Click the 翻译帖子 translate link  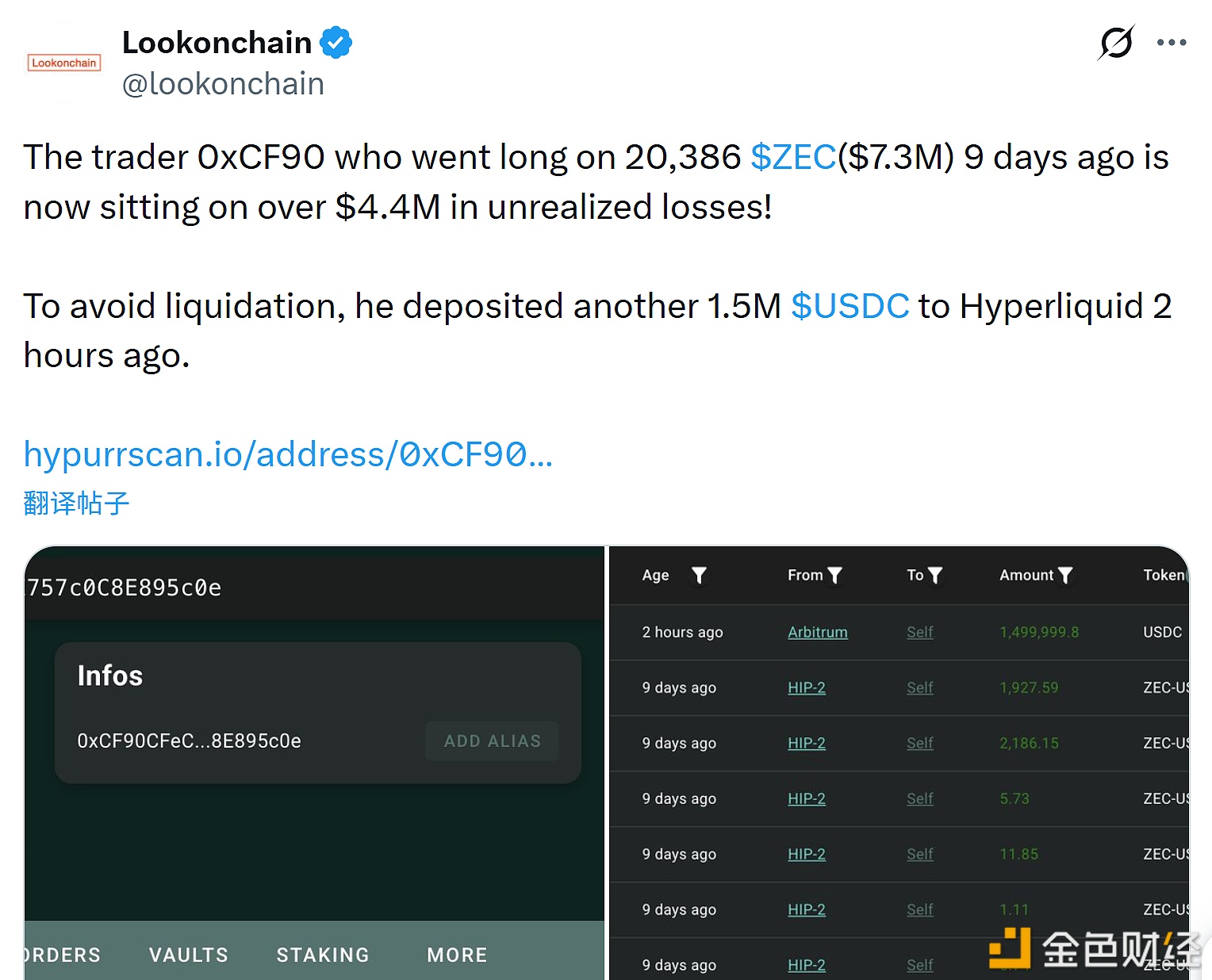(x=75, y=503)
